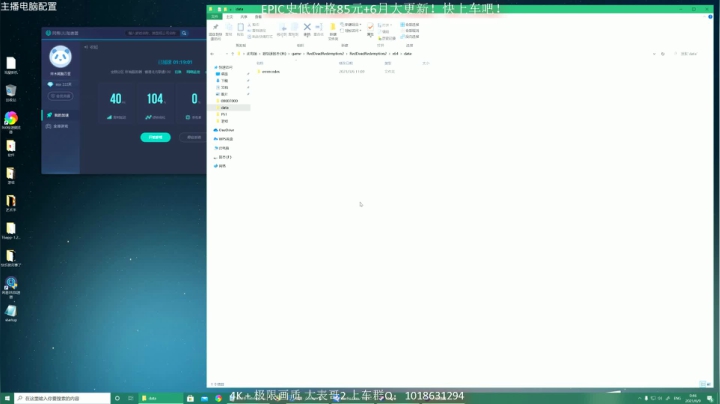Viewport: 720px width, 404px height.
Task: Click the Chrome icon on taskbar
Action: (x=219, y=398)
